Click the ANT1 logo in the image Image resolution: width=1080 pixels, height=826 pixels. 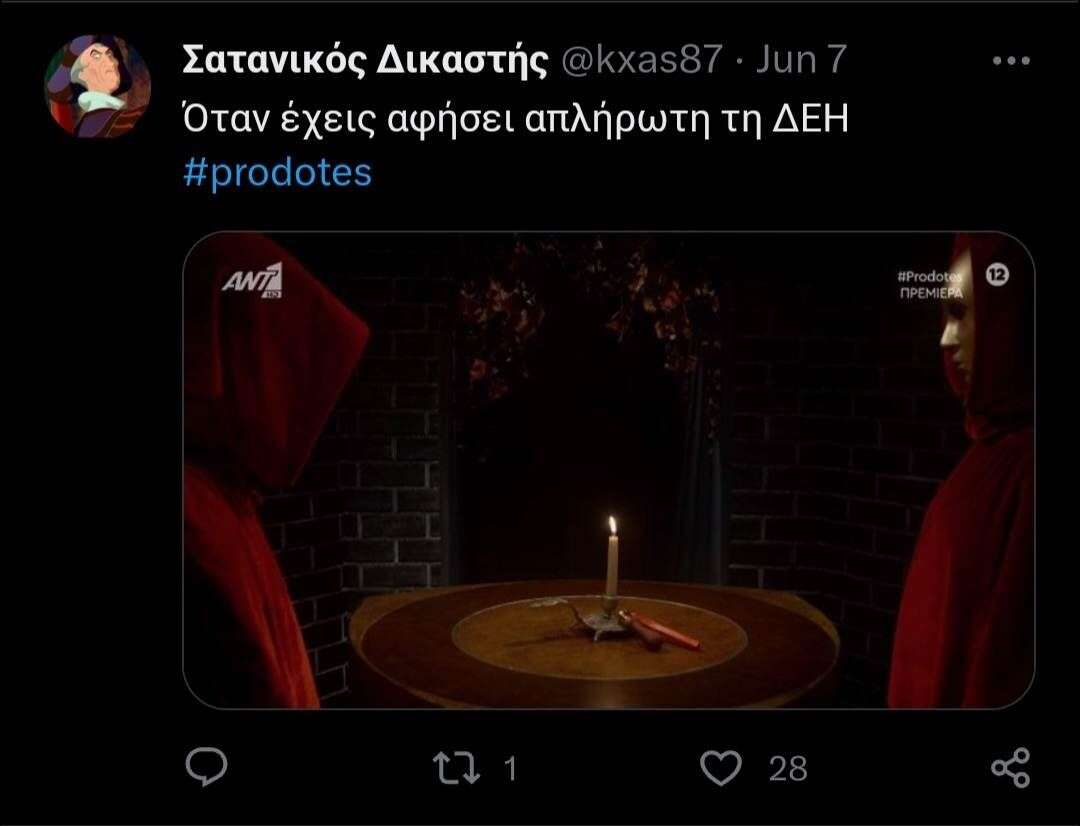[x=252, y=279]
